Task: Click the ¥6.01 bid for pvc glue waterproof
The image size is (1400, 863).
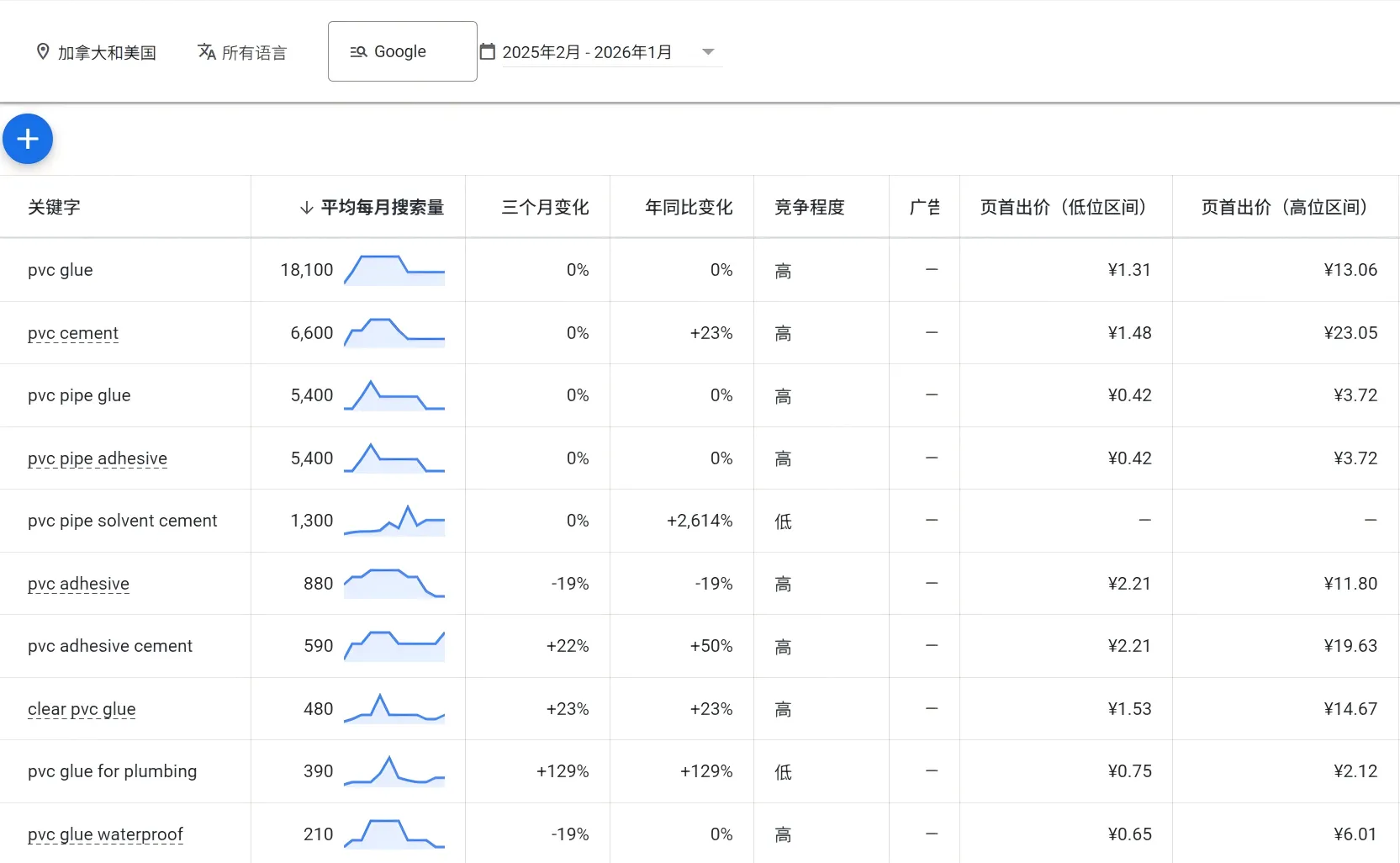Action: (x=1355, y=834)
